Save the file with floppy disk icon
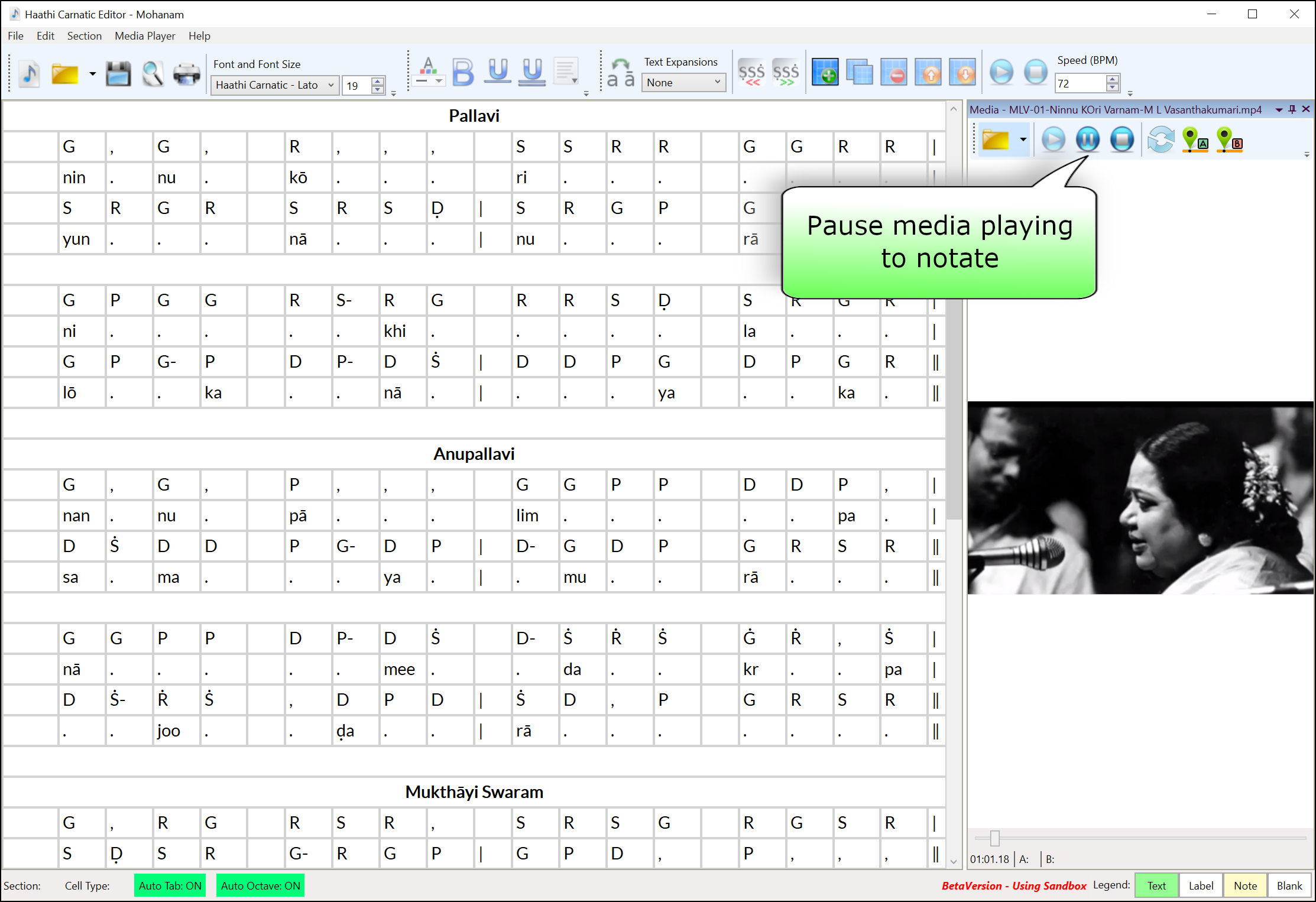The height and width of the screenshot is (902, 1316). 118,74
